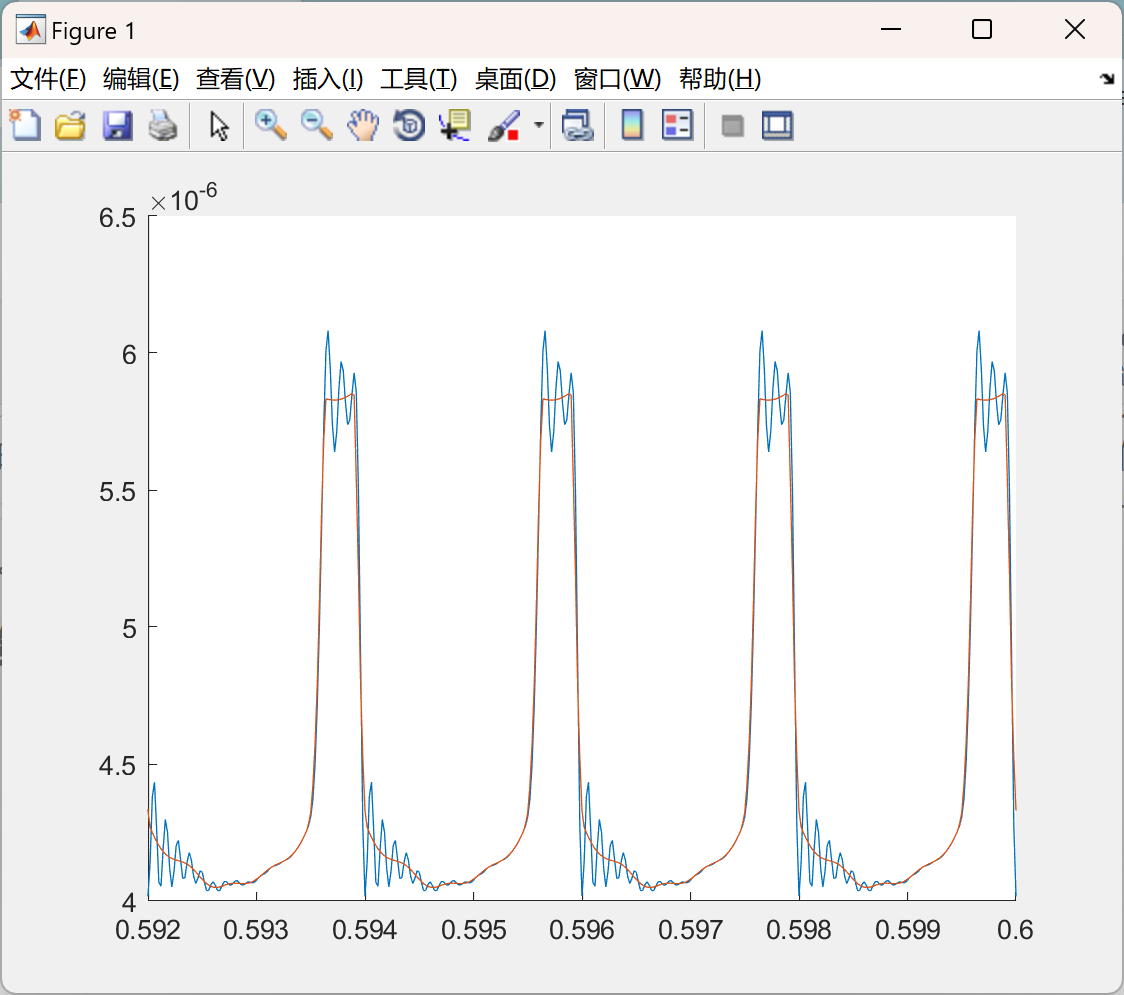Click the x-axis tick label 0.6
The width and height of the screenshot is (1124, 995).
[x=1015, y=930]
